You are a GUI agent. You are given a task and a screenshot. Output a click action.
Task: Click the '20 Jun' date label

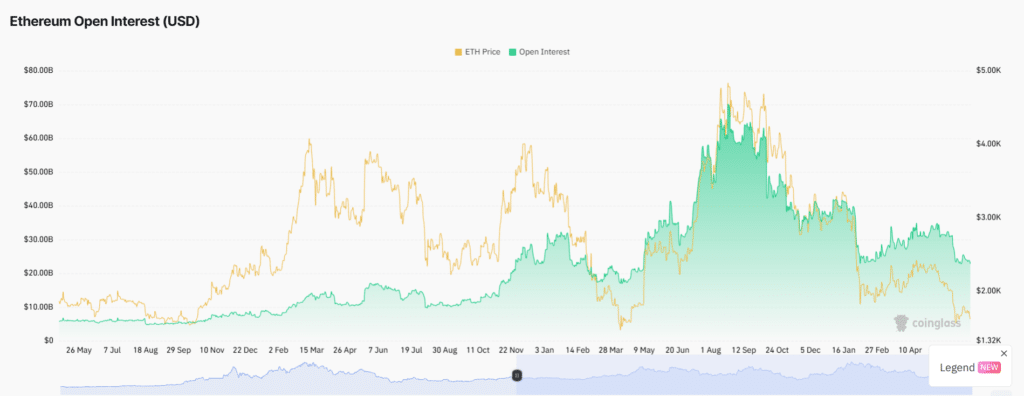[677, 350]
